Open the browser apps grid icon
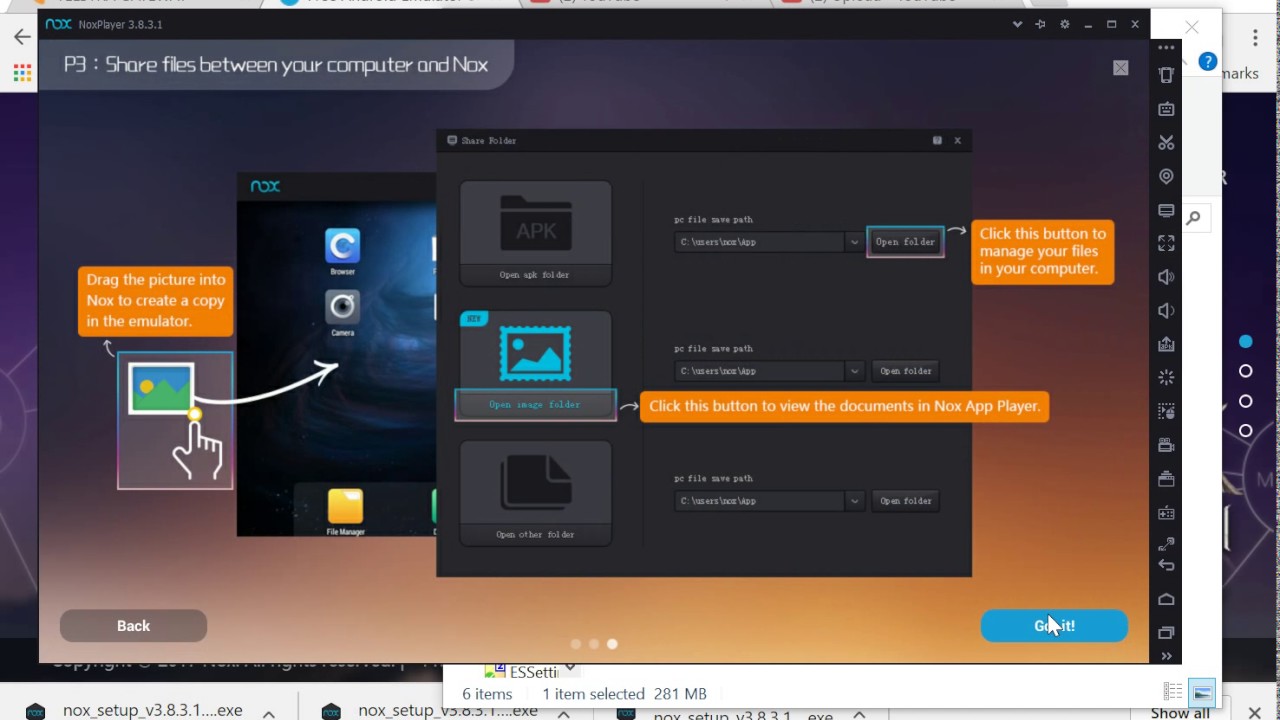Image resolution: width=1280 pixels, height=720 pixels. coord(22,73)
